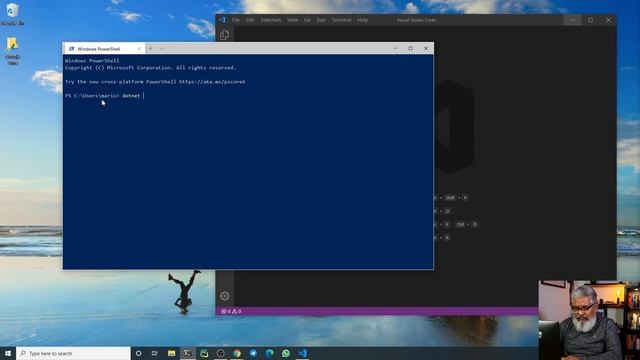Open WhatsApp from the taskbar

point(286,353)
